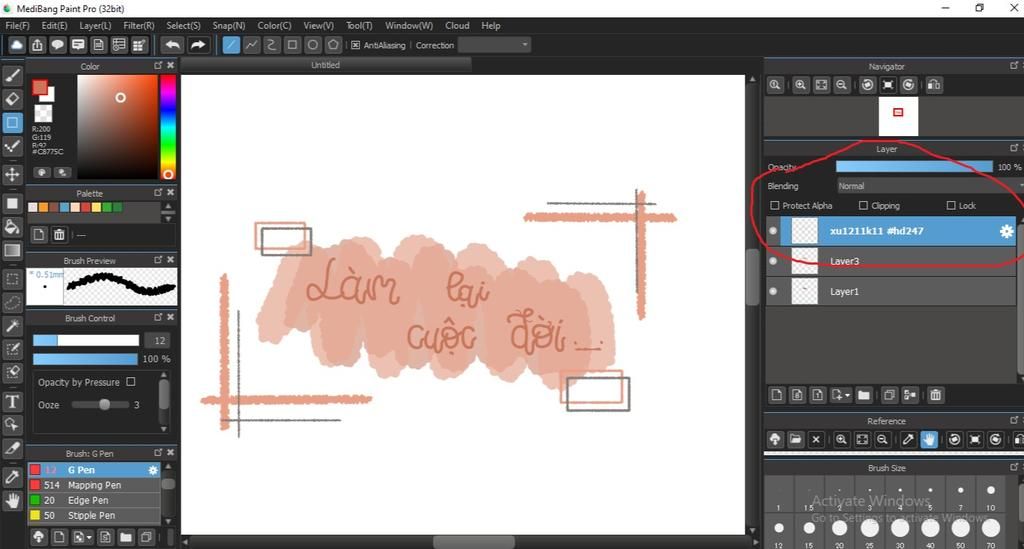Open Filter(R) menu
This screenshot has height=549, width=1024.
138,25
